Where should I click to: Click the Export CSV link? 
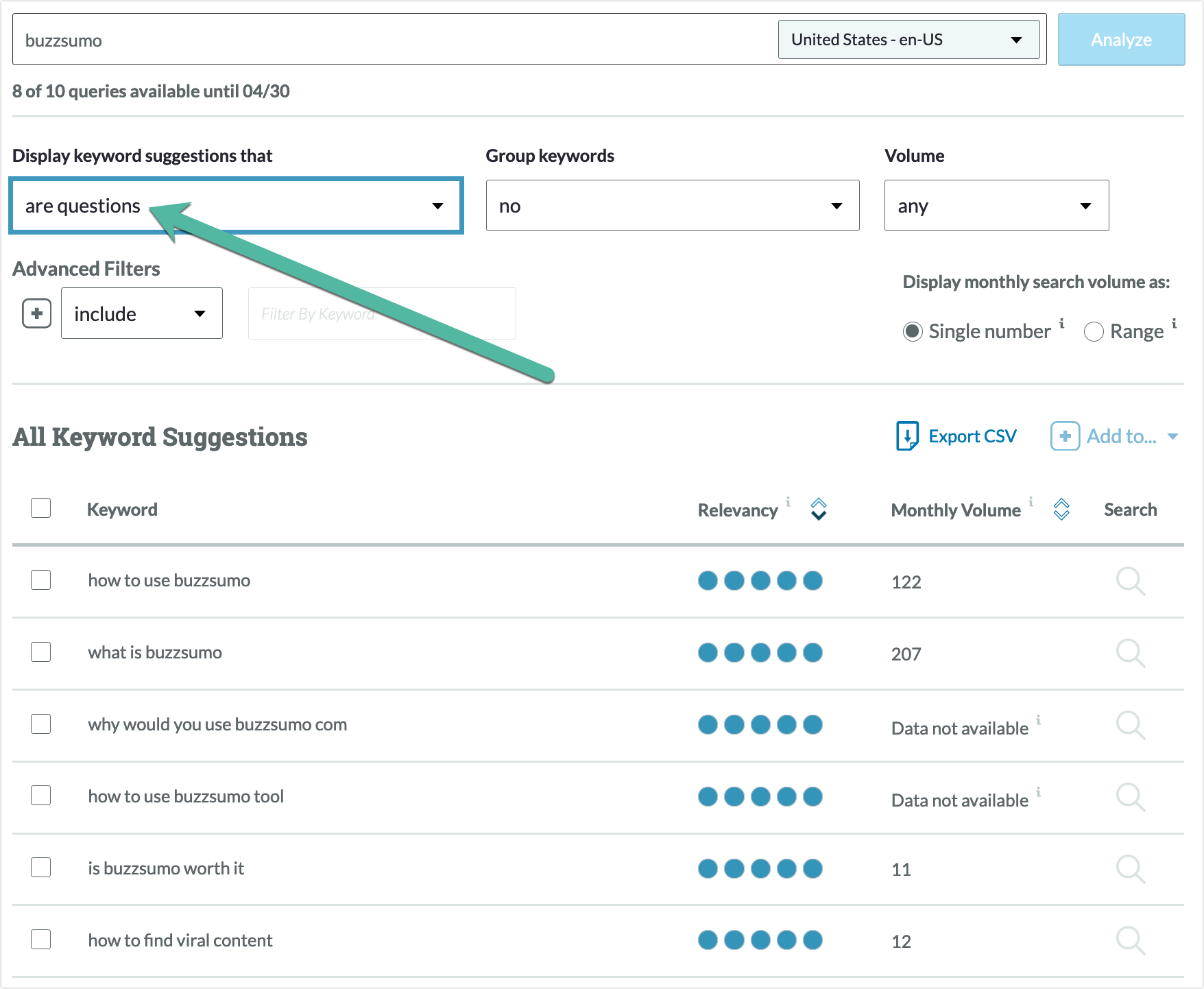(972, 436)
